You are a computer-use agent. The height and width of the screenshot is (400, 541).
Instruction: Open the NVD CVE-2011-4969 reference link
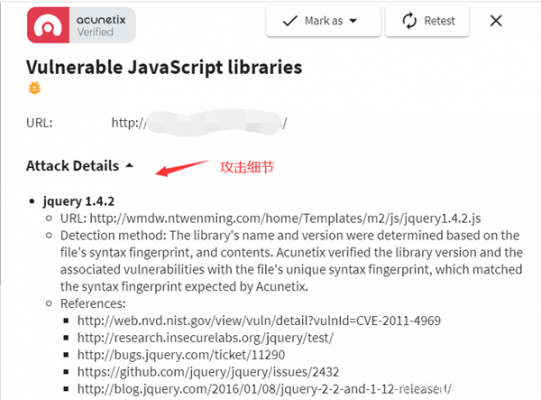[x=259, y=321]
